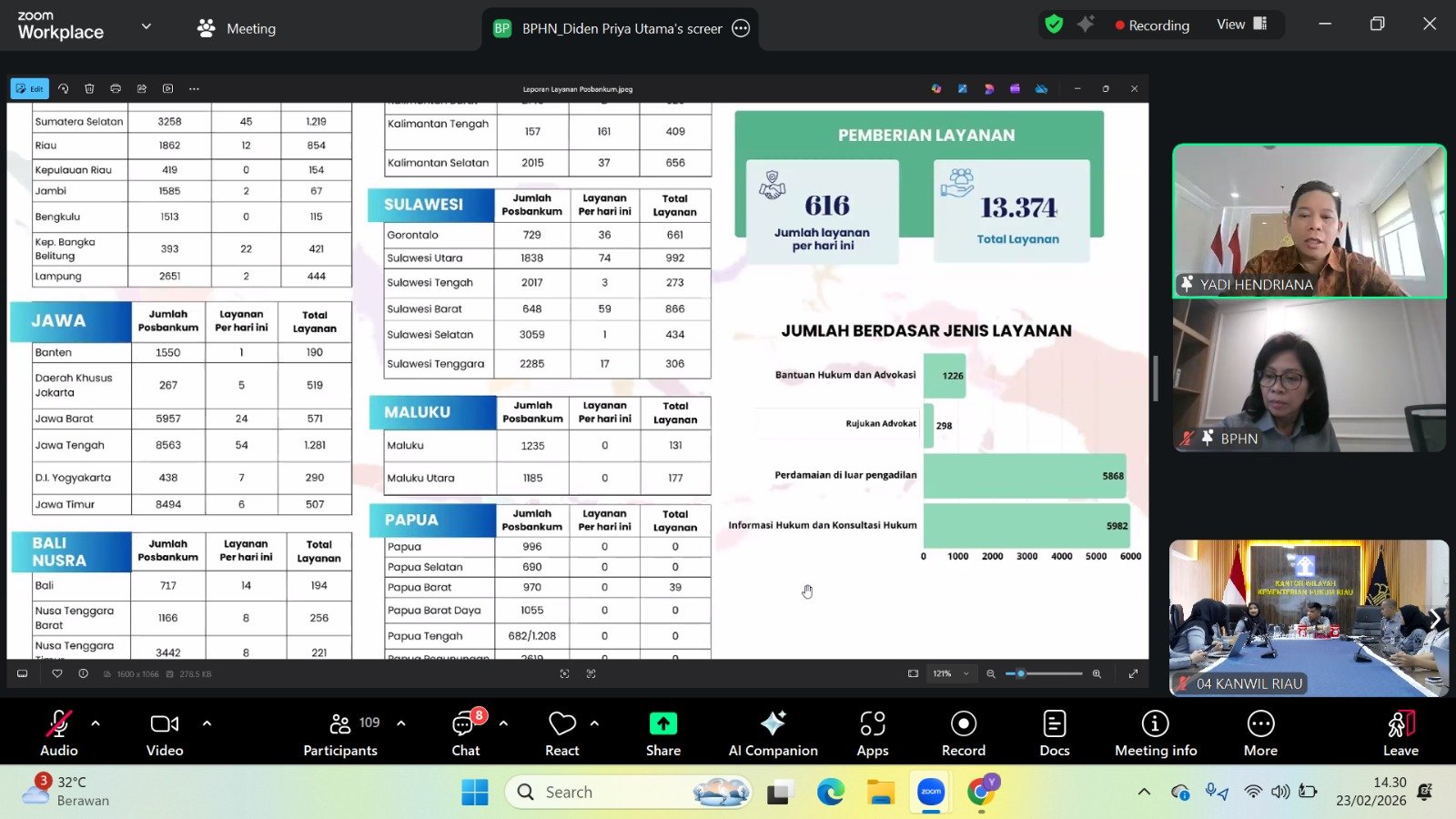Open Meeting info
The height and width of the screenshot is (819, 1456).
1155,733
